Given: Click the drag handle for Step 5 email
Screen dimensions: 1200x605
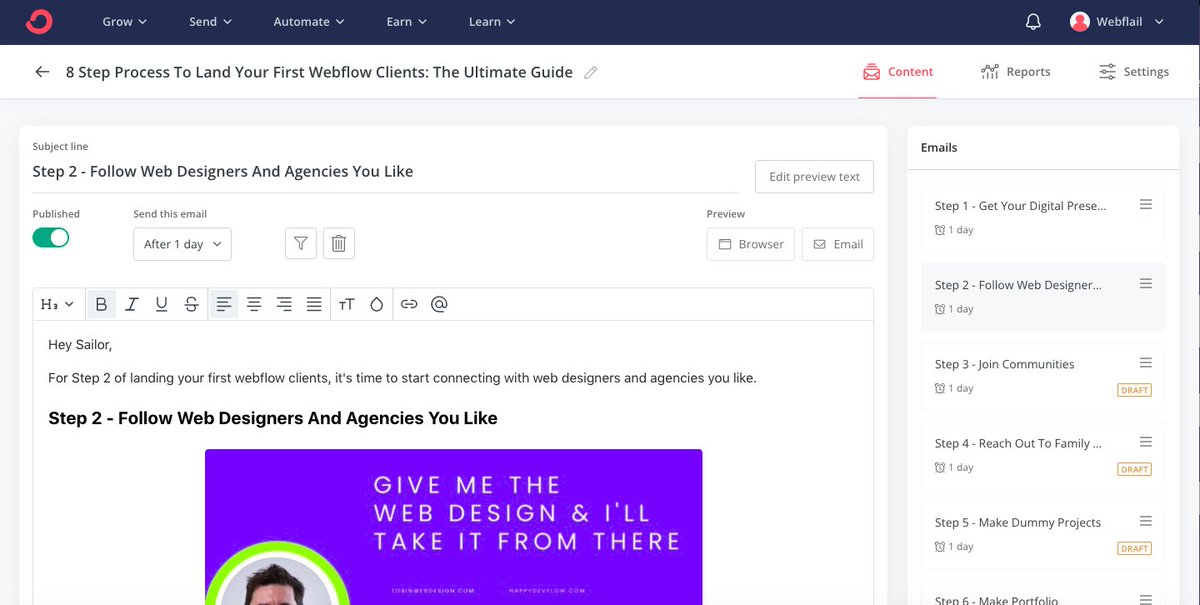Looking at the screenshot, I should [x=1146, y=520].
